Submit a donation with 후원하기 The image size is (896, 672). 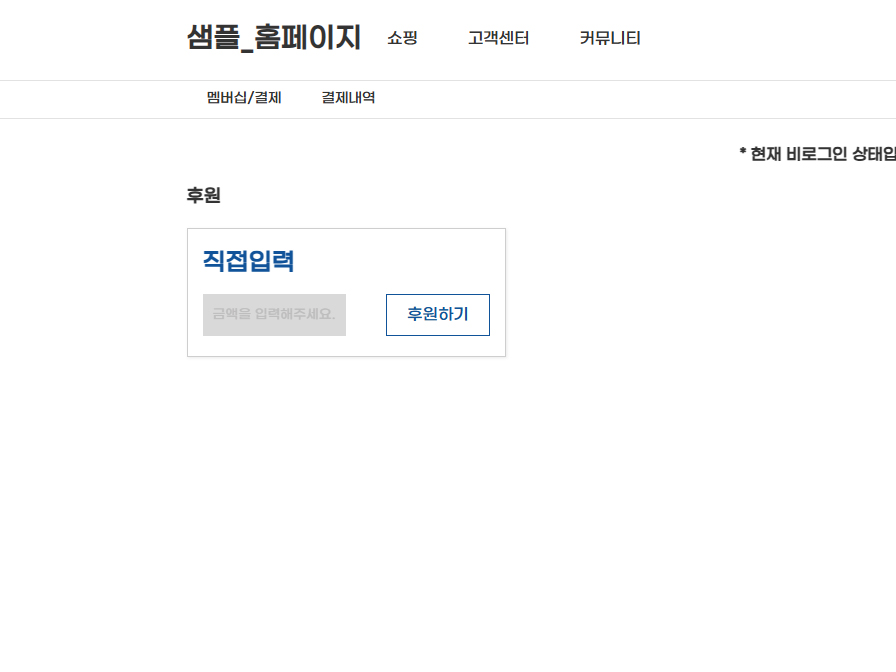437,314
